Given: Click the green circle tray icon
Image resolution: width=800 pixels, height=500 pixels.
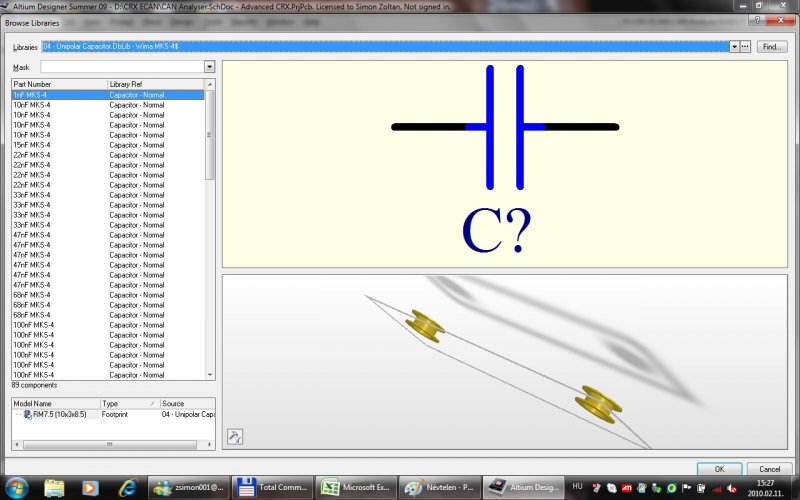Looking at the screenshot, I should pyautogui.click(x=671, y=488).
